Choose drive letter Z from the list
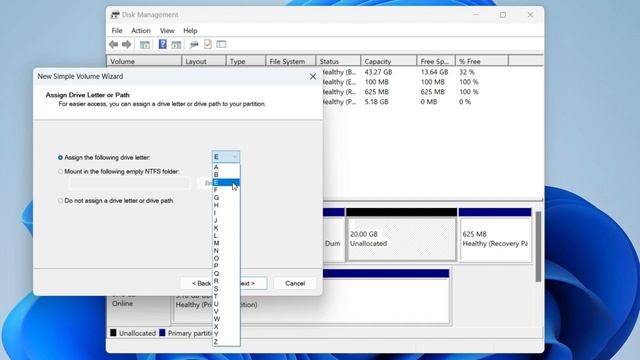The height and width of the screenshot is (360, 640). tap(226, 342)
